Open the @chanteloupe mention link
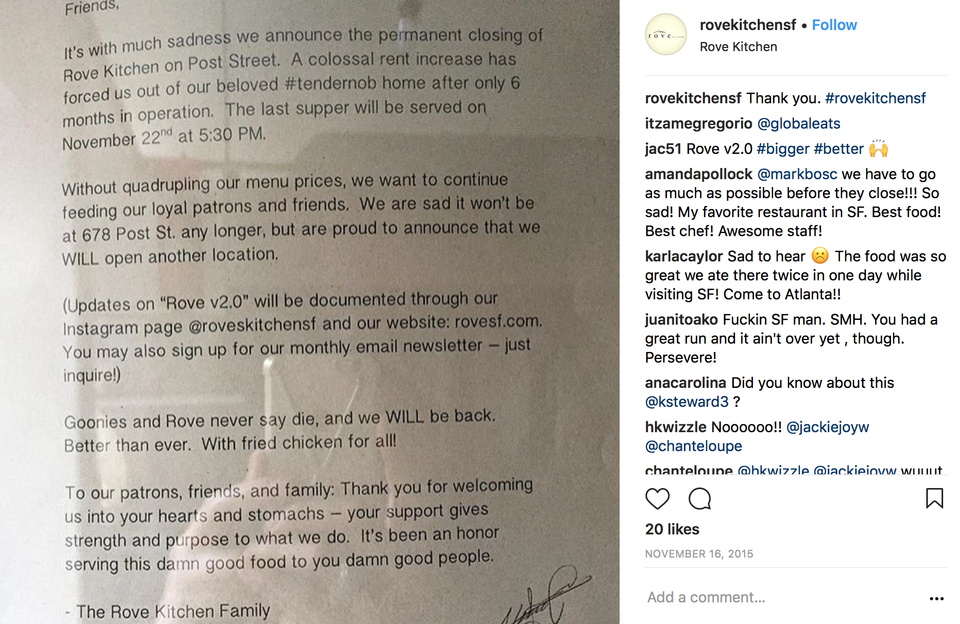The width and height of the screenshot is (960, 624). (x=693, y=446)
